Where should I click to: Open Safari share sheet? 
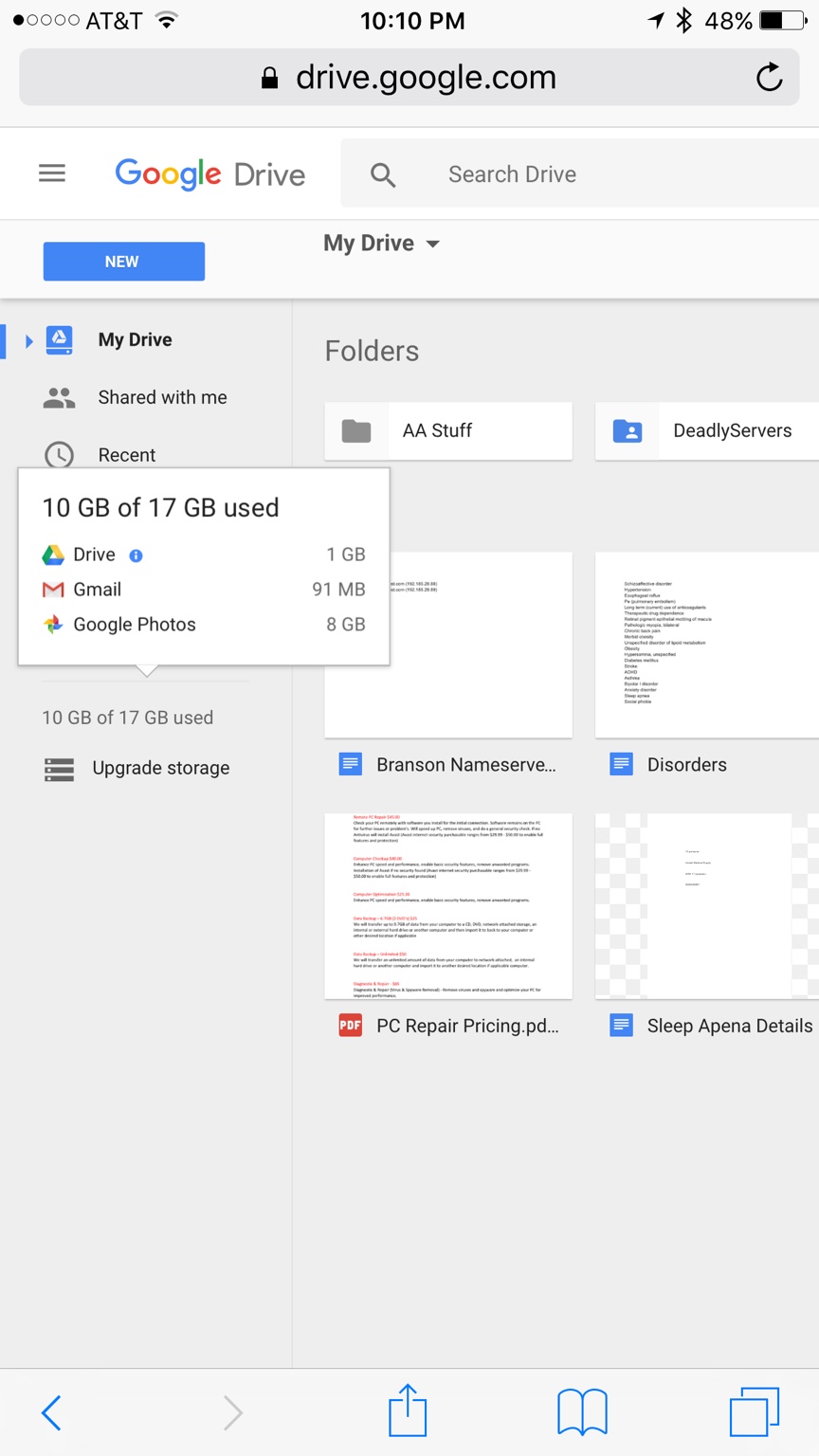pos(408,1410)
